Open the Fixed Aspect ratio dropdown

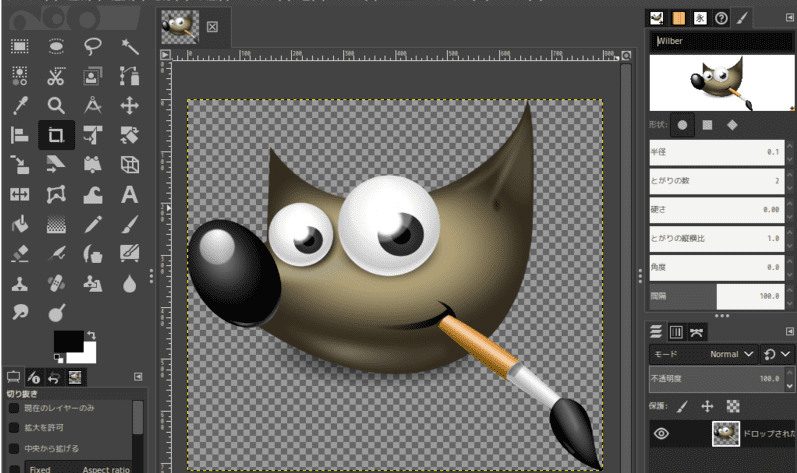(80, 468)
